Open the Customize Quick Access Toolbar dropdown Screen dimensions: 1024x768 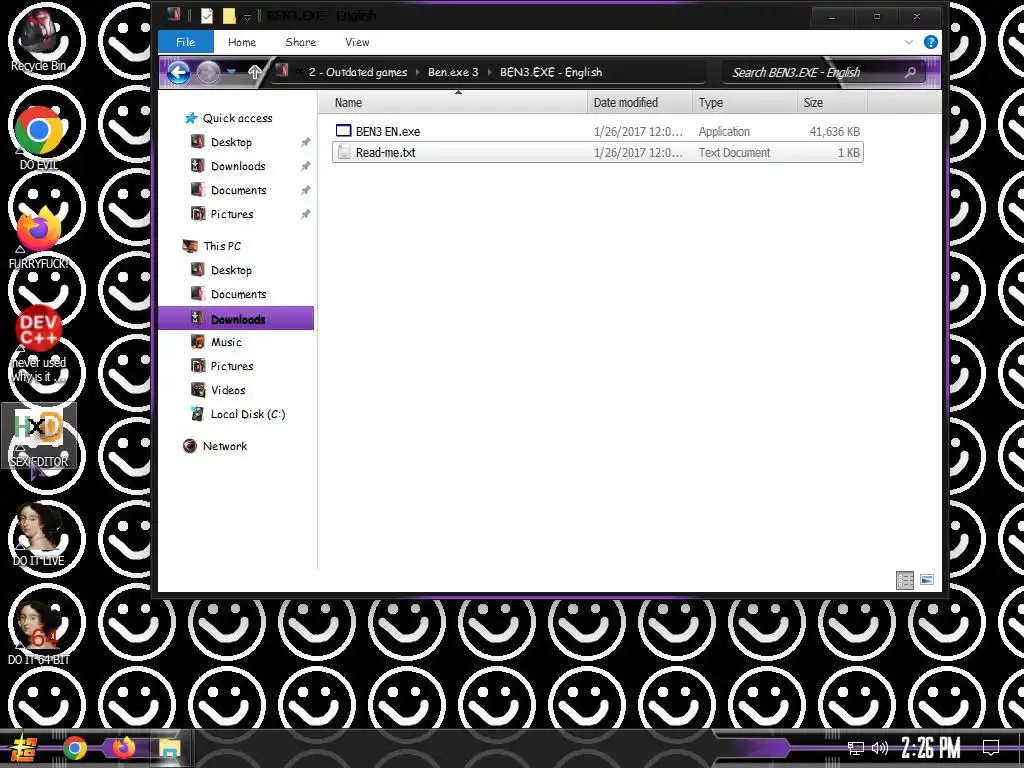click(x=248, y=17)
